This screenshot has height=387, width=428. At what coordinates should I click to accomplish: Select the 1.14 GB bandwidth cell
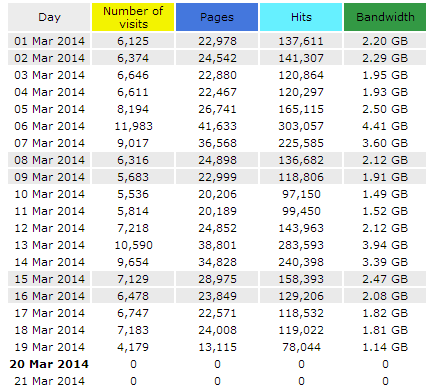[x=385, y=347]
